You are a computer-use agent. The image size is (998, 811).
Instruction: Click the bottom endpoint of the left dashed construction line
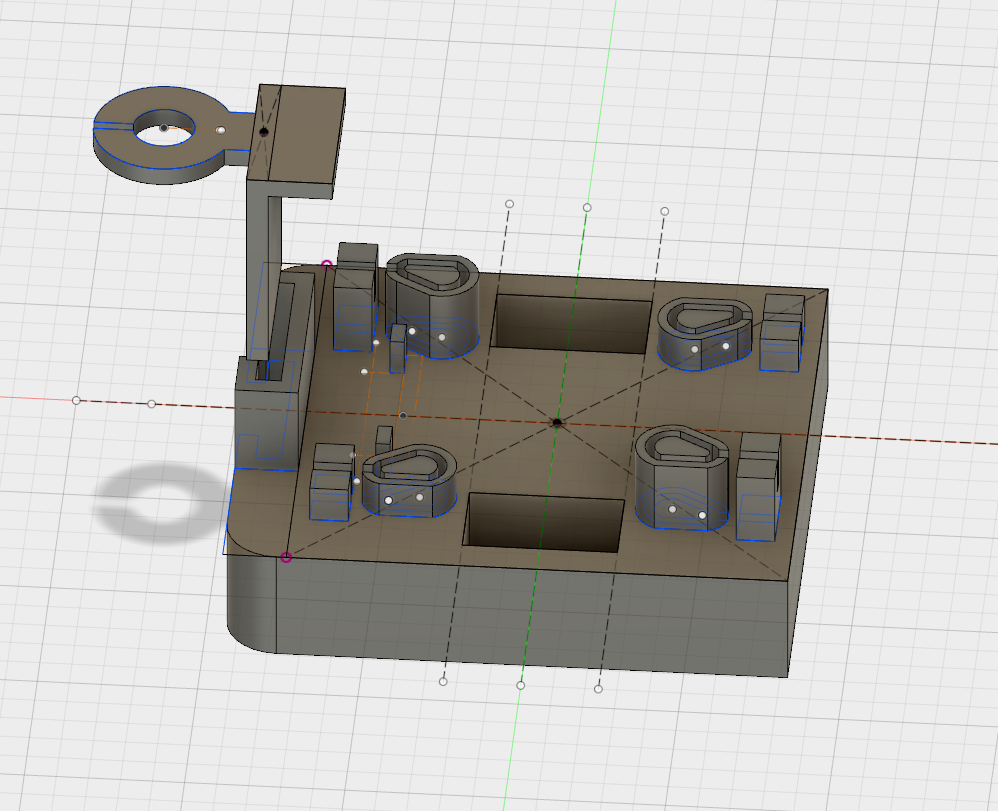point(443,682)
